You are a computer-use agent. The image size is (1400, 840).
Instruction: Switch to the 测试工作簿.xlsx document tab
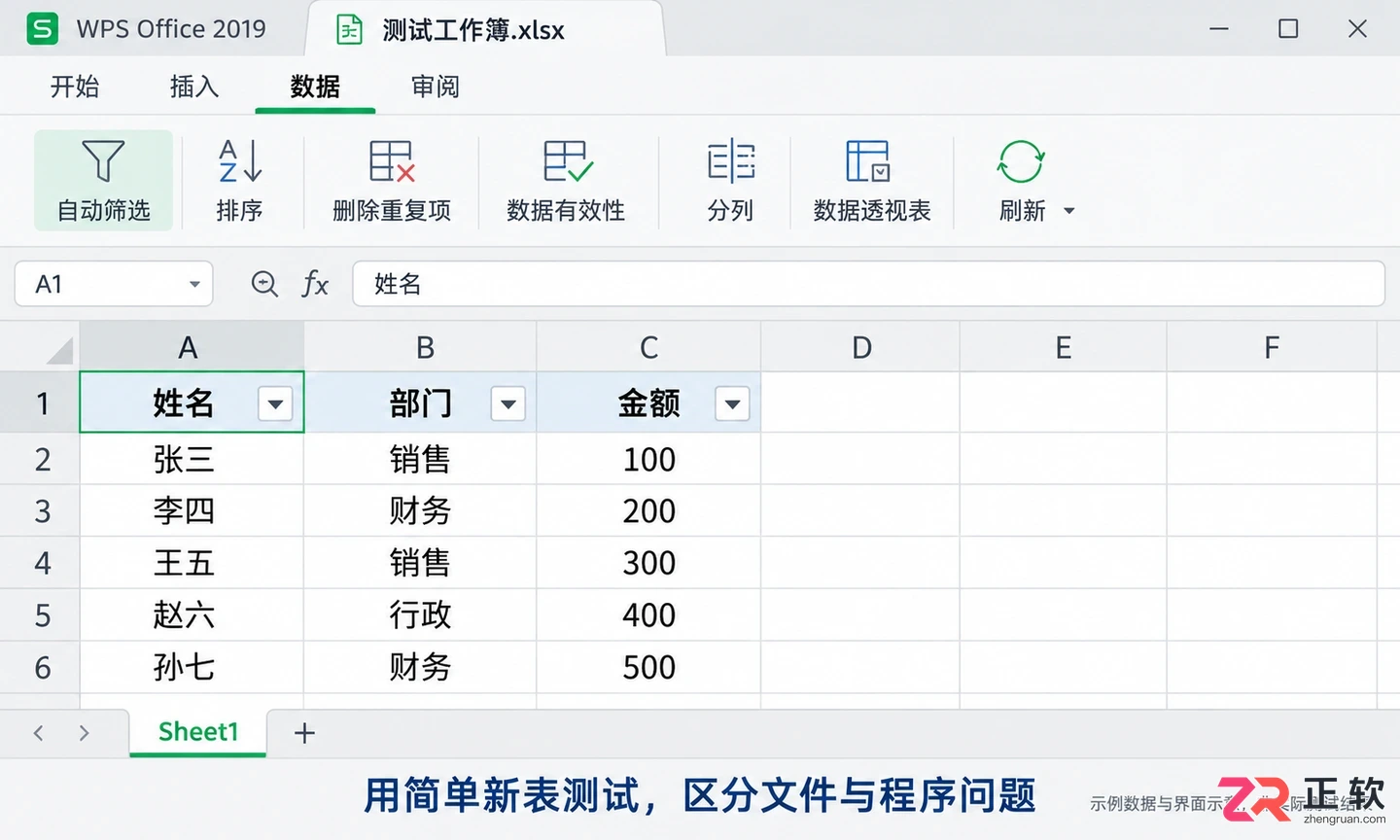tap(484, 29)
